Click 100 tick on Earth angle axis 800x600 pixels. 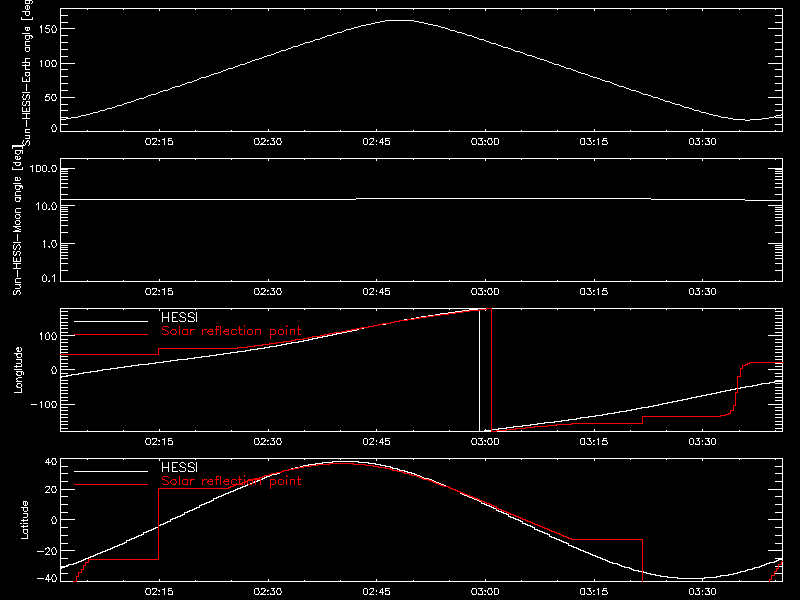click(x=47, y=64)
